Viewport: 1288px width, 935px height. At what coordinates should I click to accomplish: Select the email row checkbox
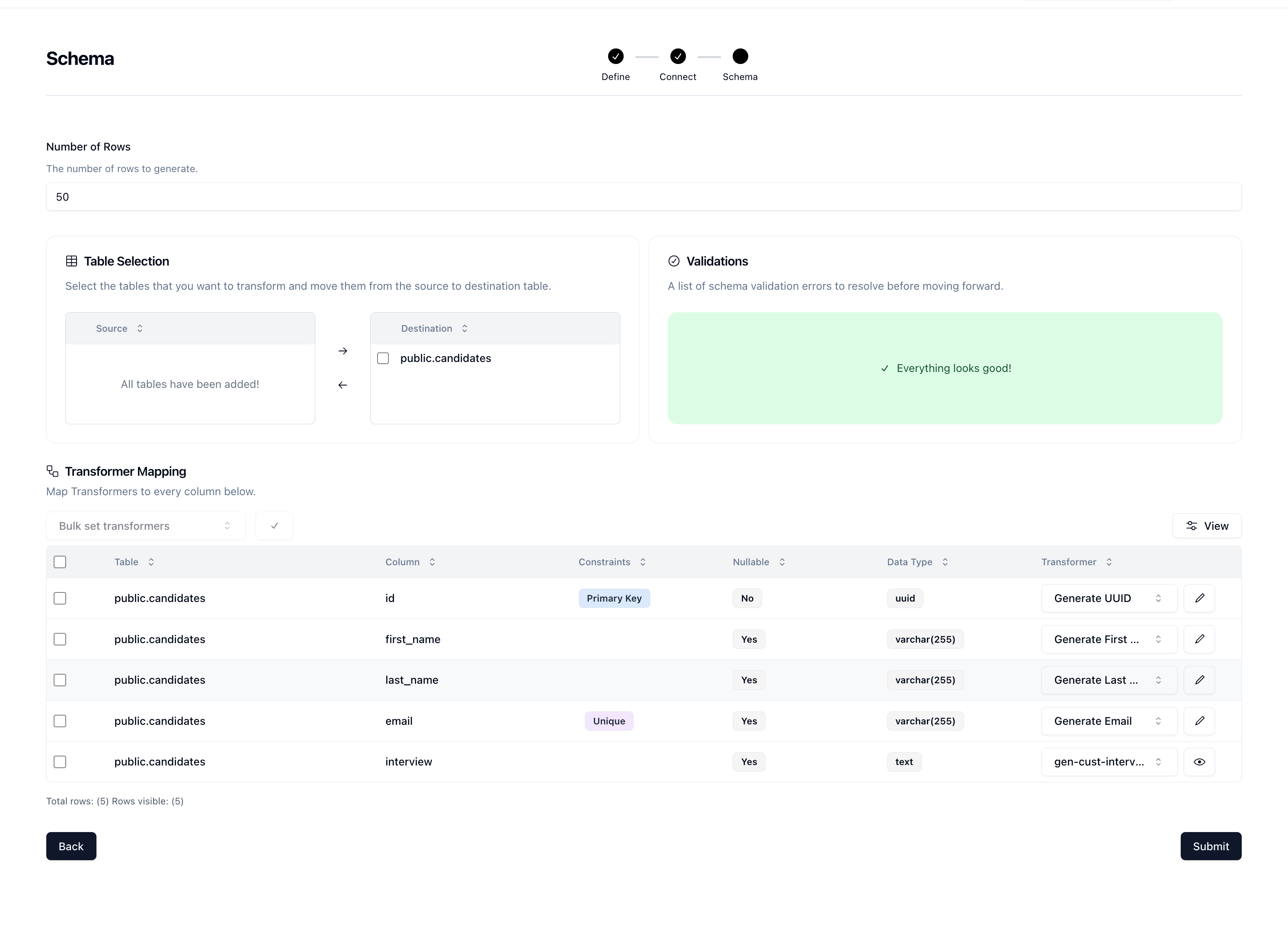60,721
